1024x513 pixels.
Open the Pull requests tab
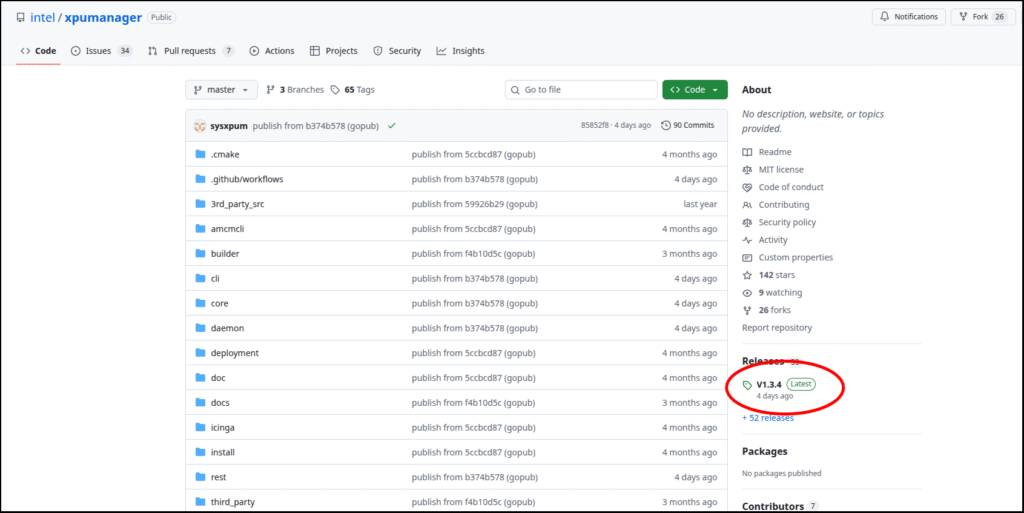tap(190, 51)
